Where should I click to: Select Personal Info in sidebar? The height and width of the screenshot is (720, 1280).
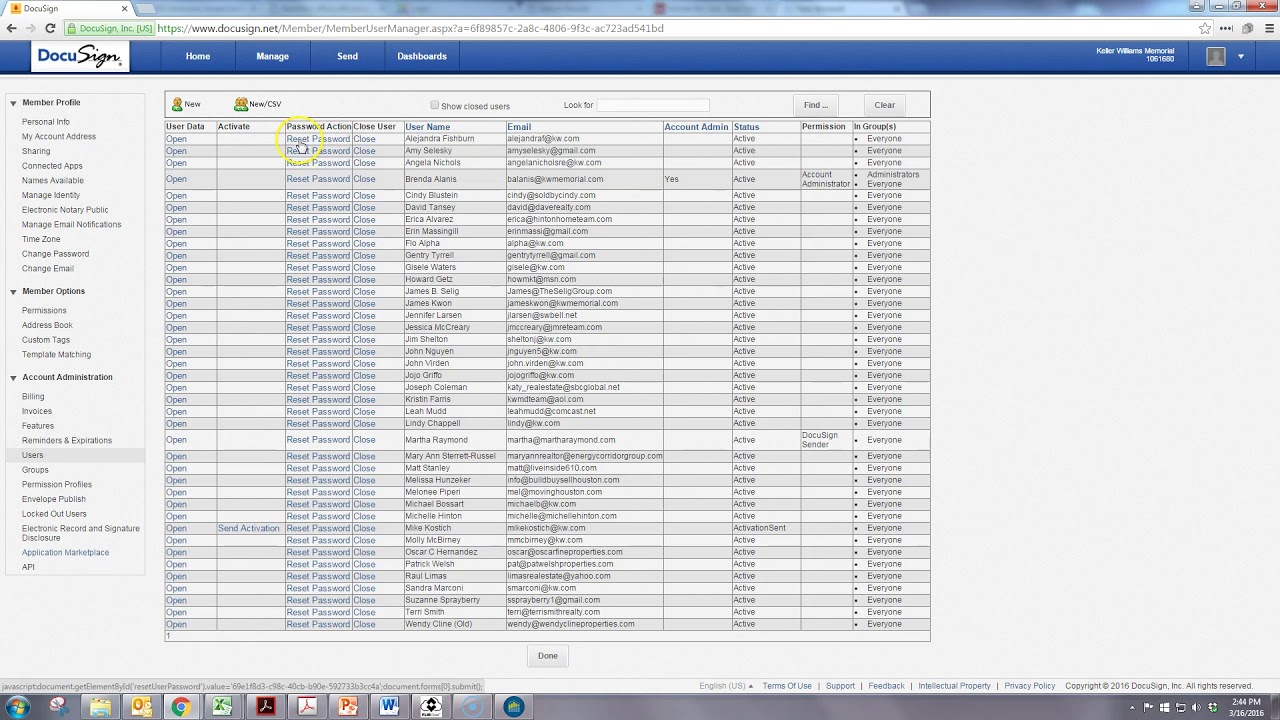pyautogui.click(x=46, y=122)
